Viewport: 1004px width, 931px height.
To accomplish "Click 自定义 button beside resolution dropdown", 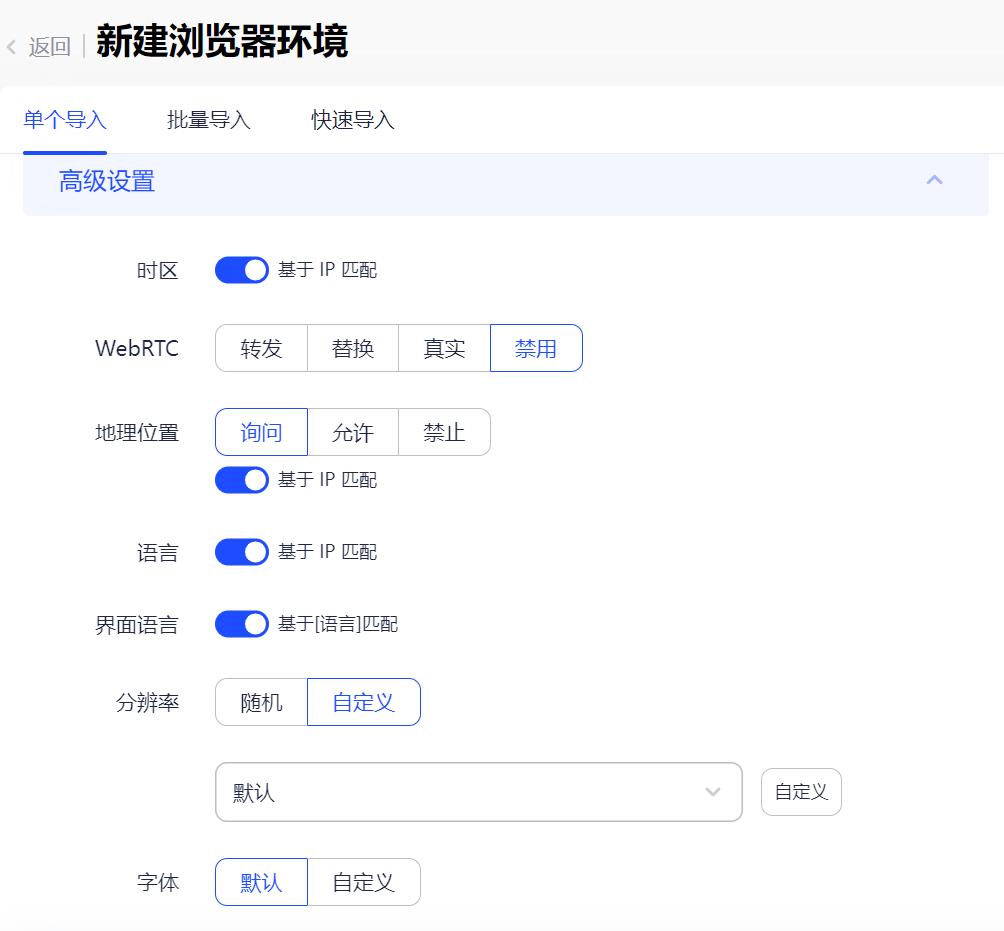I will pos(801,792).
